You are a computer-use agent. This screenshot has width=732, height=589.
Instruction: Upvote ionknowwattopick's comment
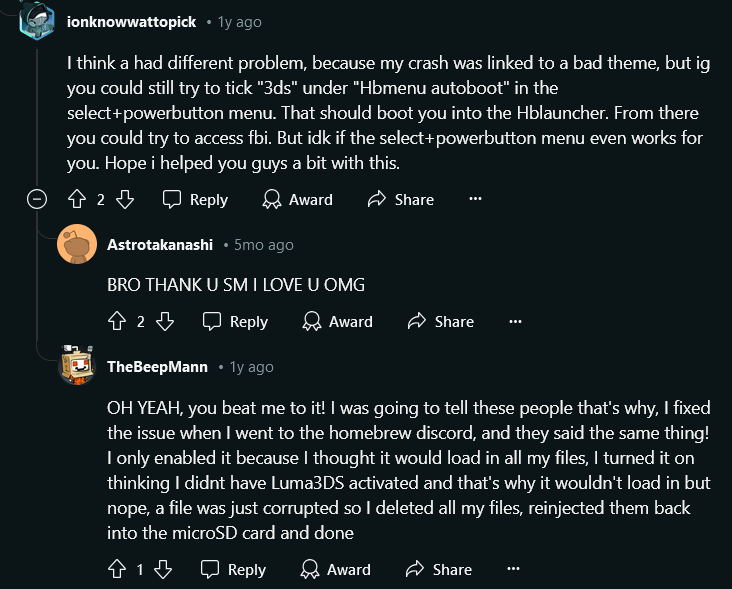(x=77, y=199)
